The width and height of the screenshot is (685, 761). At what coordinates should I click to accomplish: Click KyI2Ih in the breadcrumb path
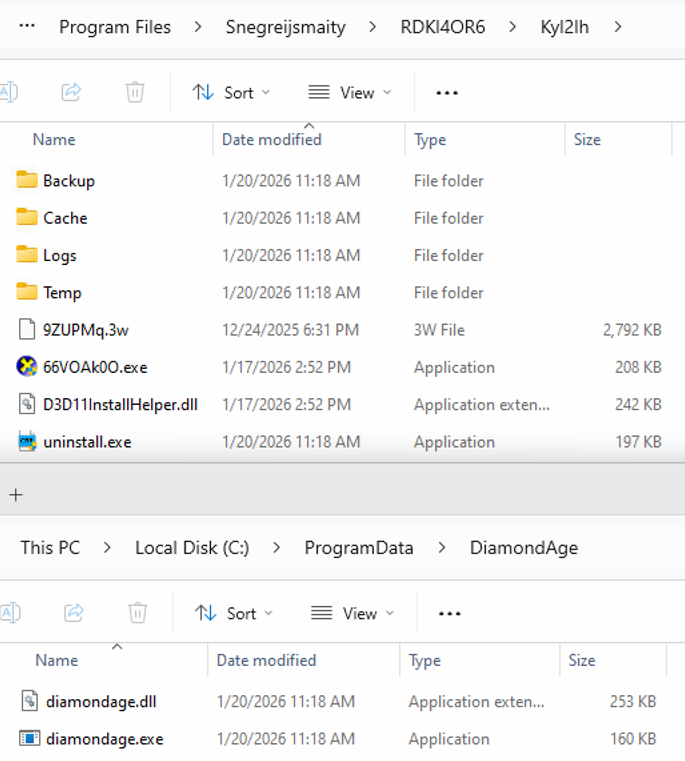[565, 27]
